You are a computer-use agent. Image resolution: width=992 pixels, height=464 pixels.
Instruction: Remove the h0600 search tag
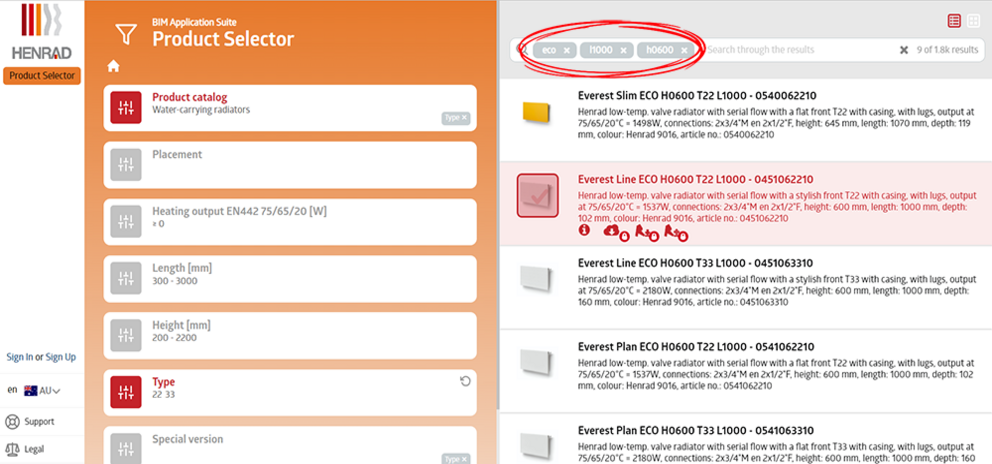684,50
